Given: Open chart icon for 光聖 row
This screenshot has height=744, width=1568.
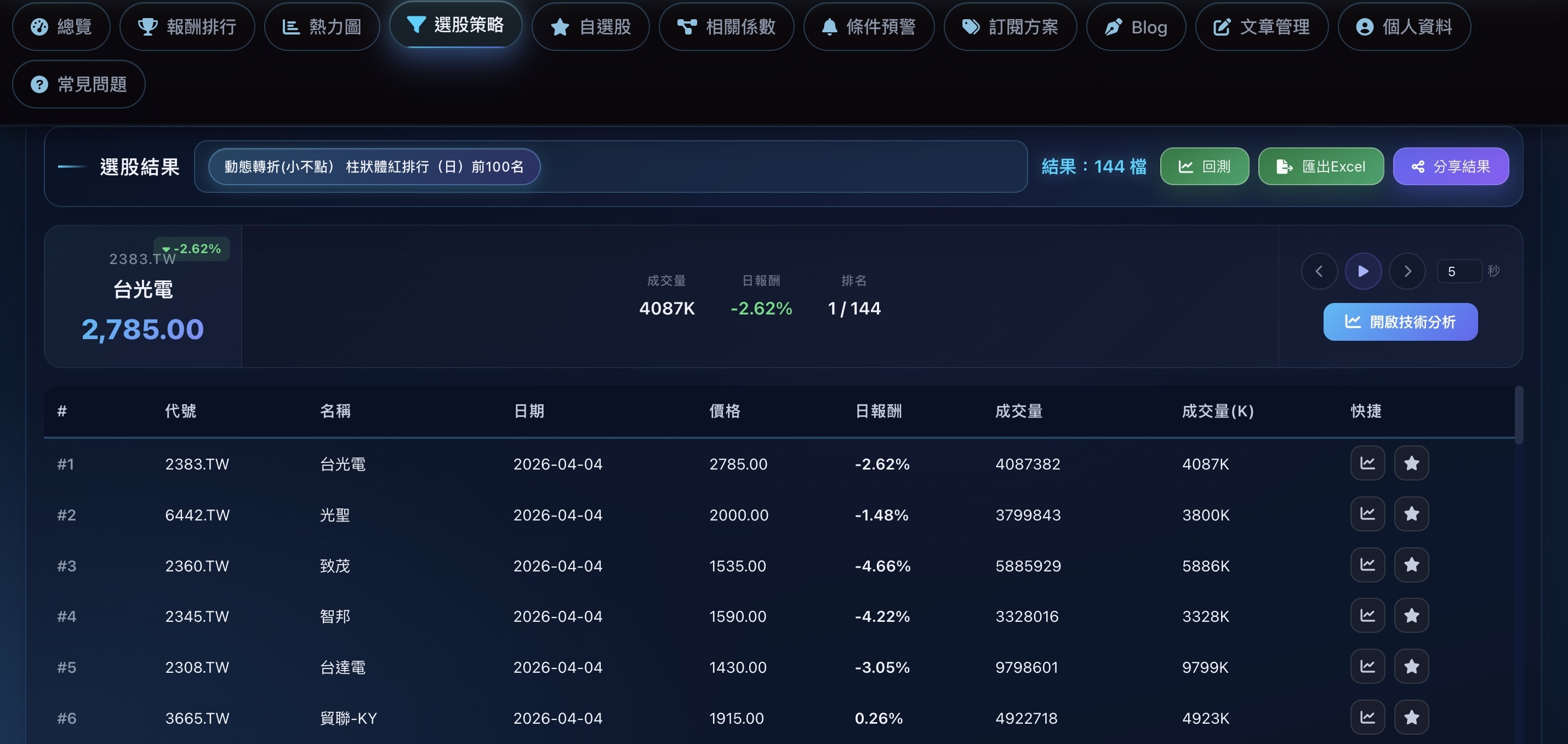Looking at the screenshot, I should 1368,514.
